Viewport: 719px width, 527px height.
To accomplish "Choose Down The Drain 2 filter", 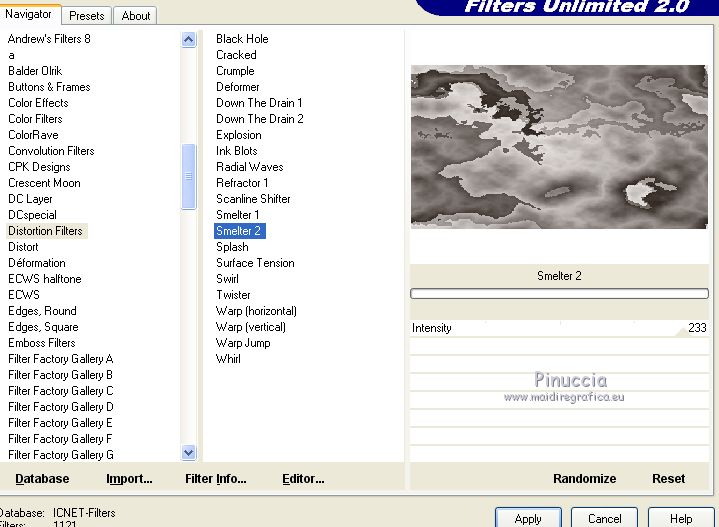I will 260,119.
